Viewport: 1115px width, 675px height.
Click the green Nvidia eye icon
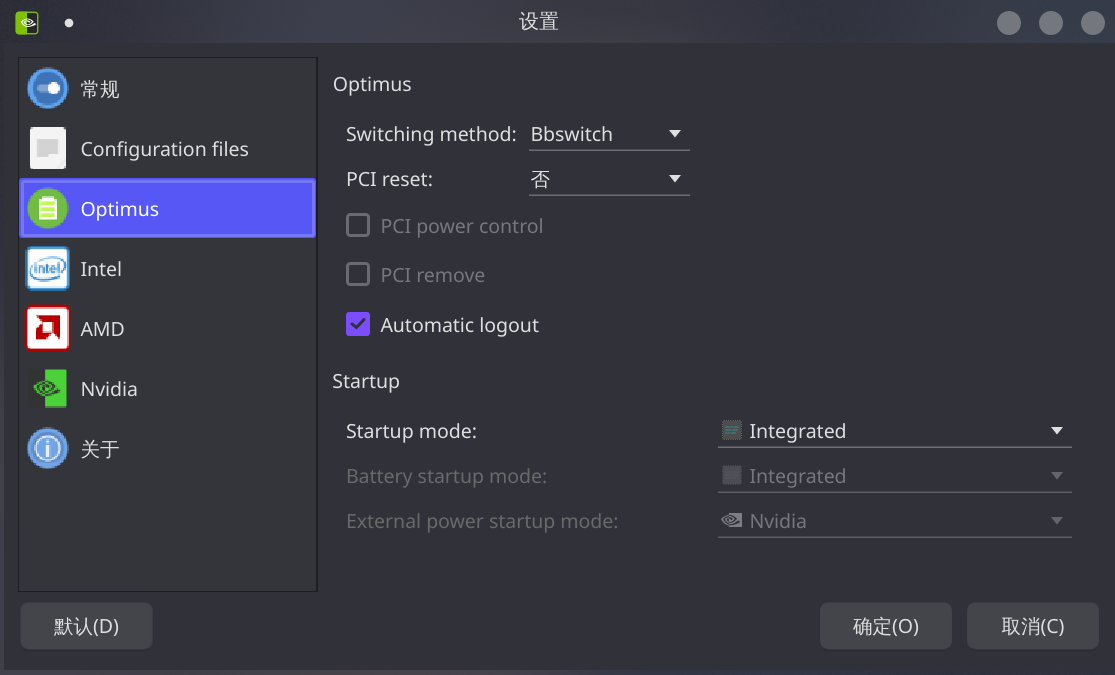click(48, 388)
